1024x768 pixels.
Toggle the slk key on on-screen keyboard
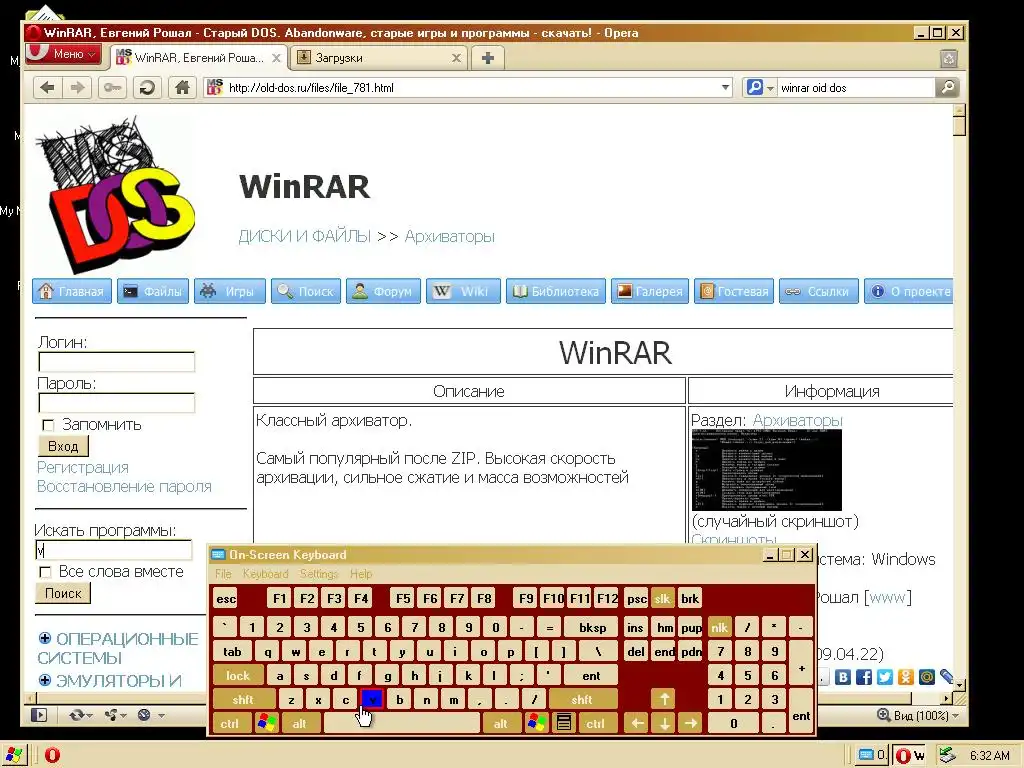662,599
